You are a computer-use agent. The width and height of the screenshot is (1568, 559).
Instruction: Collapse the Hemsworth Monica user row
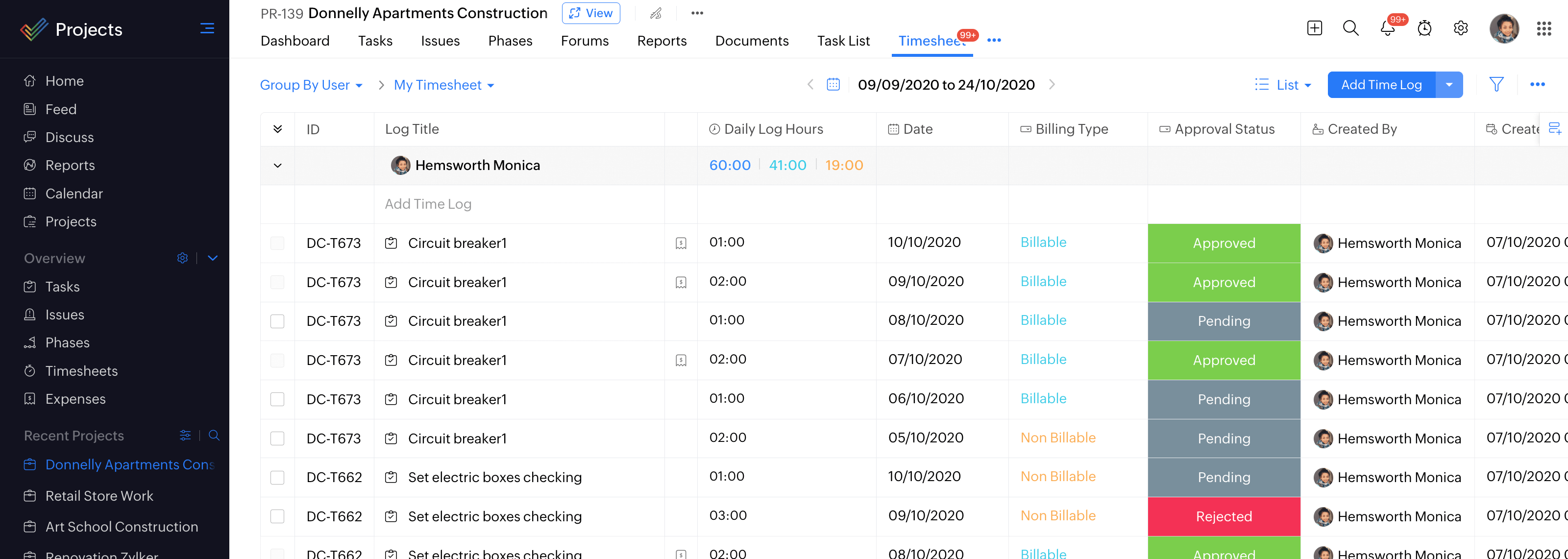click(x=277, y=165)
